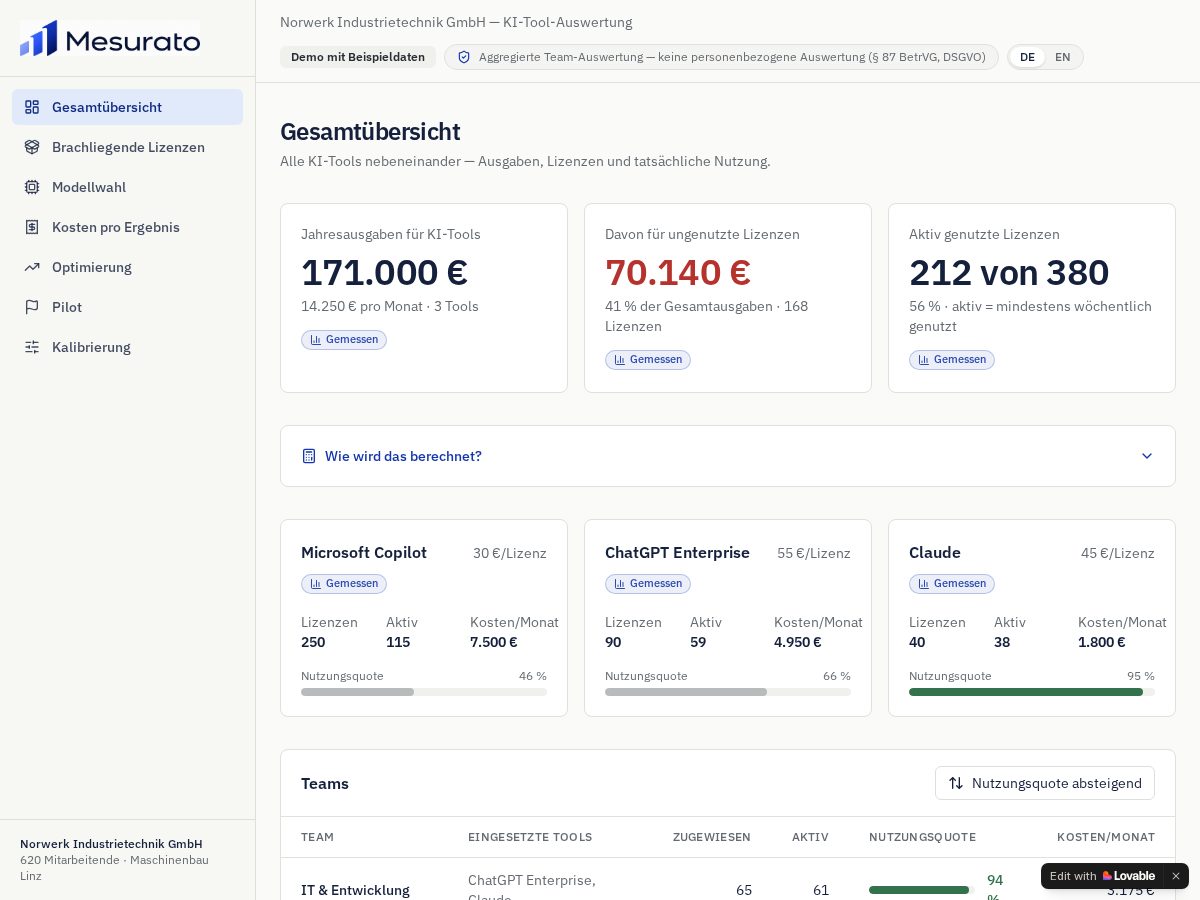
Task: Click the '212 von 380' value
Action: (1009, 272)
